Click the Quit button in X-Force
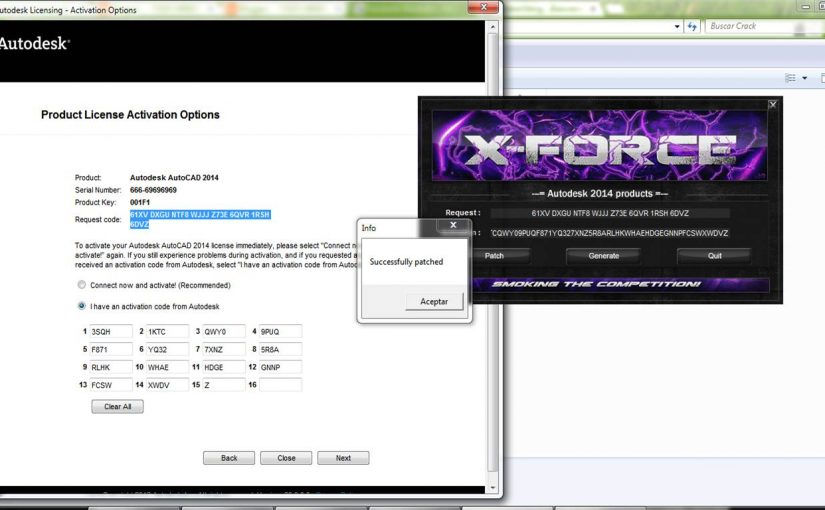Screen dimensions: 825x510 pos(715,256)
